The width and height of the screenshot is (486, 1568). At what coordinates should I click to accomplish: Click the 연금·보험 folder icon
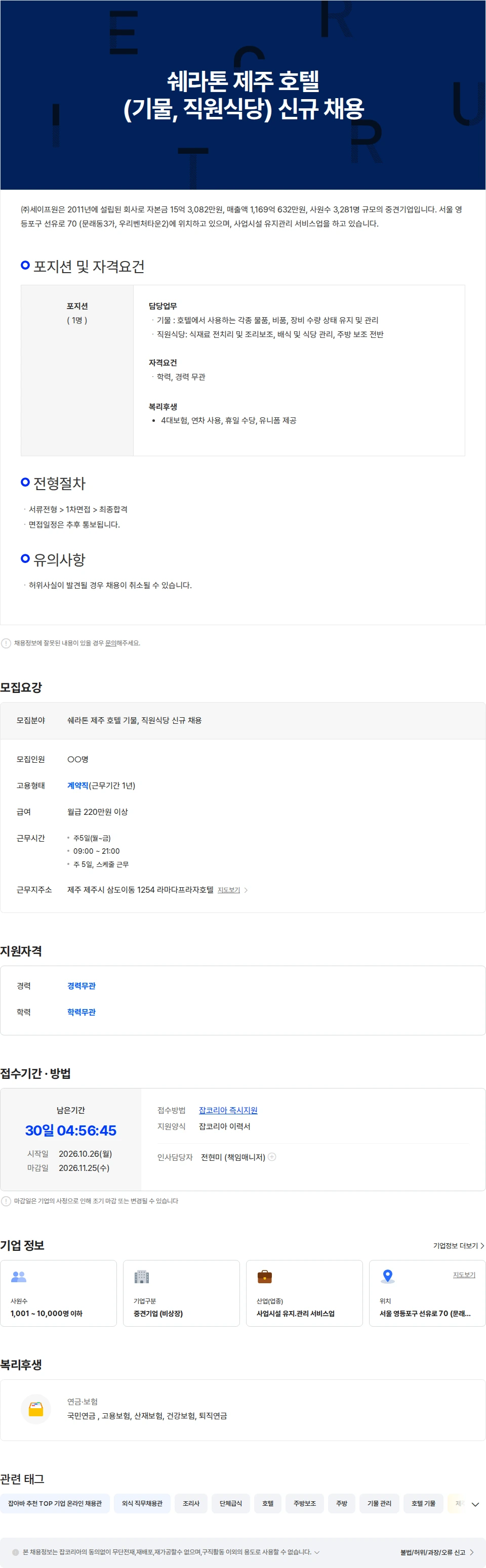click(x=36, y=1409)
